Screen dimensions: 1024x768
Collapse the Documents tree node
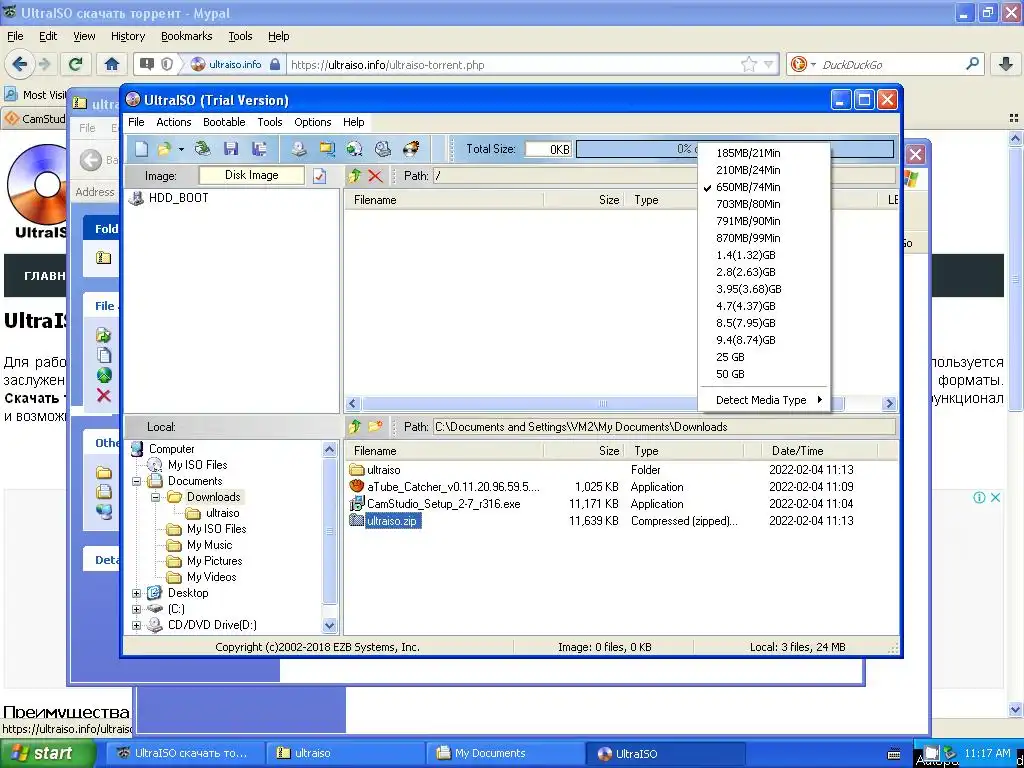(136, 481)
